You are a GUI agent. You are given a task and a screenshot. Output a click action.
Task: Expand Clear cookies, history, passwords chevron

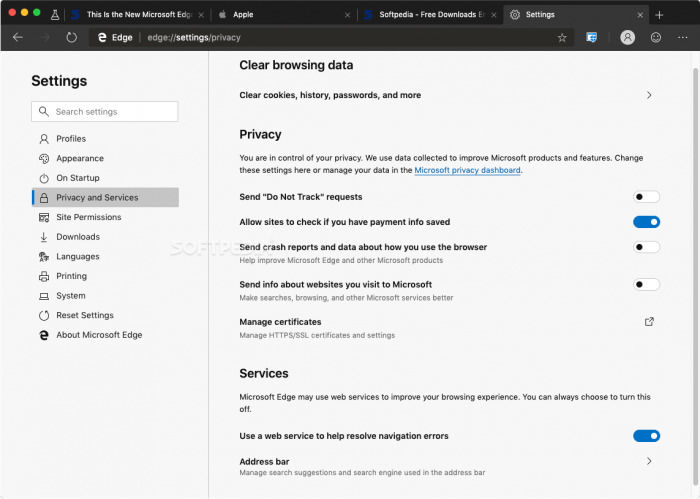(649, 96)
